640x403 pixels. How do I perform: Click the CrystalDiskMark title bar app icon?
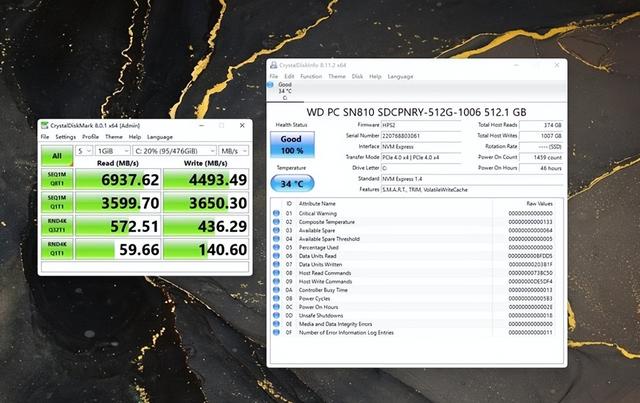tap(43, 126)
